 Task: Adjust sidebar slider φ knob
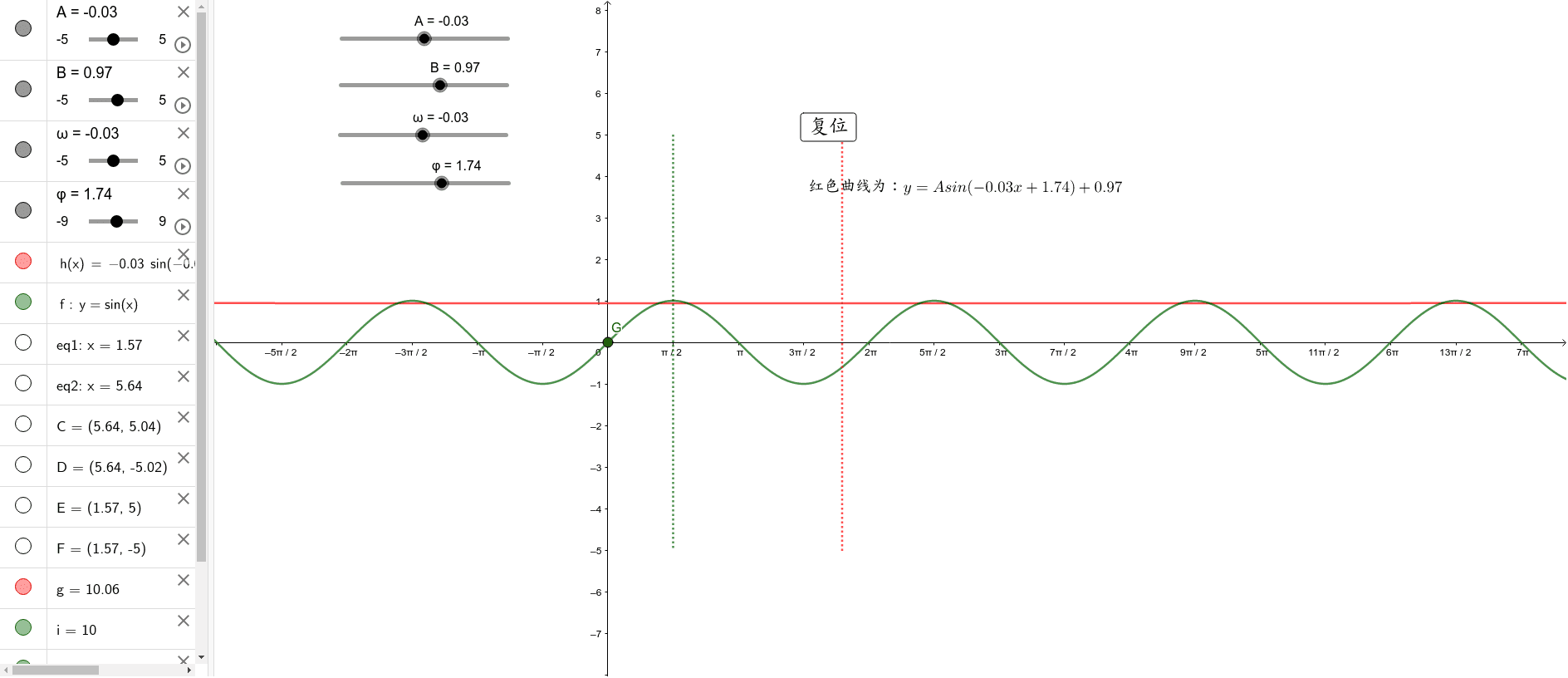point(116,221)
